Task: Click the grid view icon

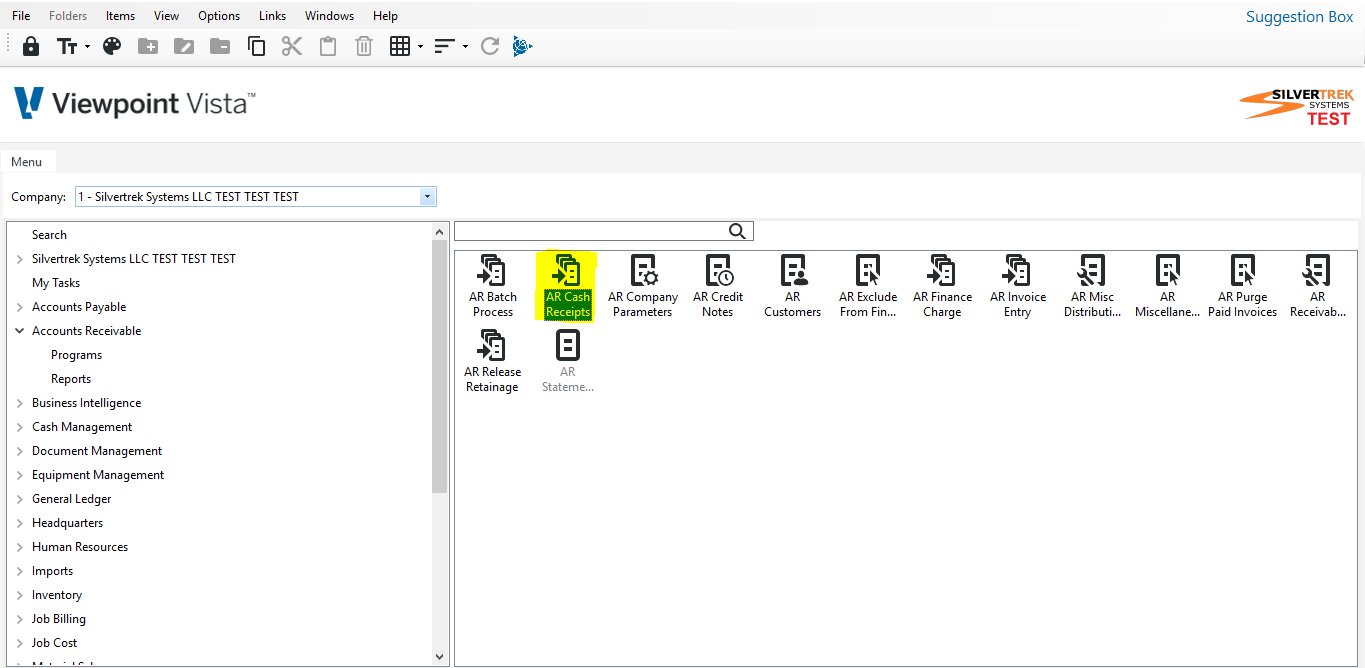Action: tap(400, 46)
